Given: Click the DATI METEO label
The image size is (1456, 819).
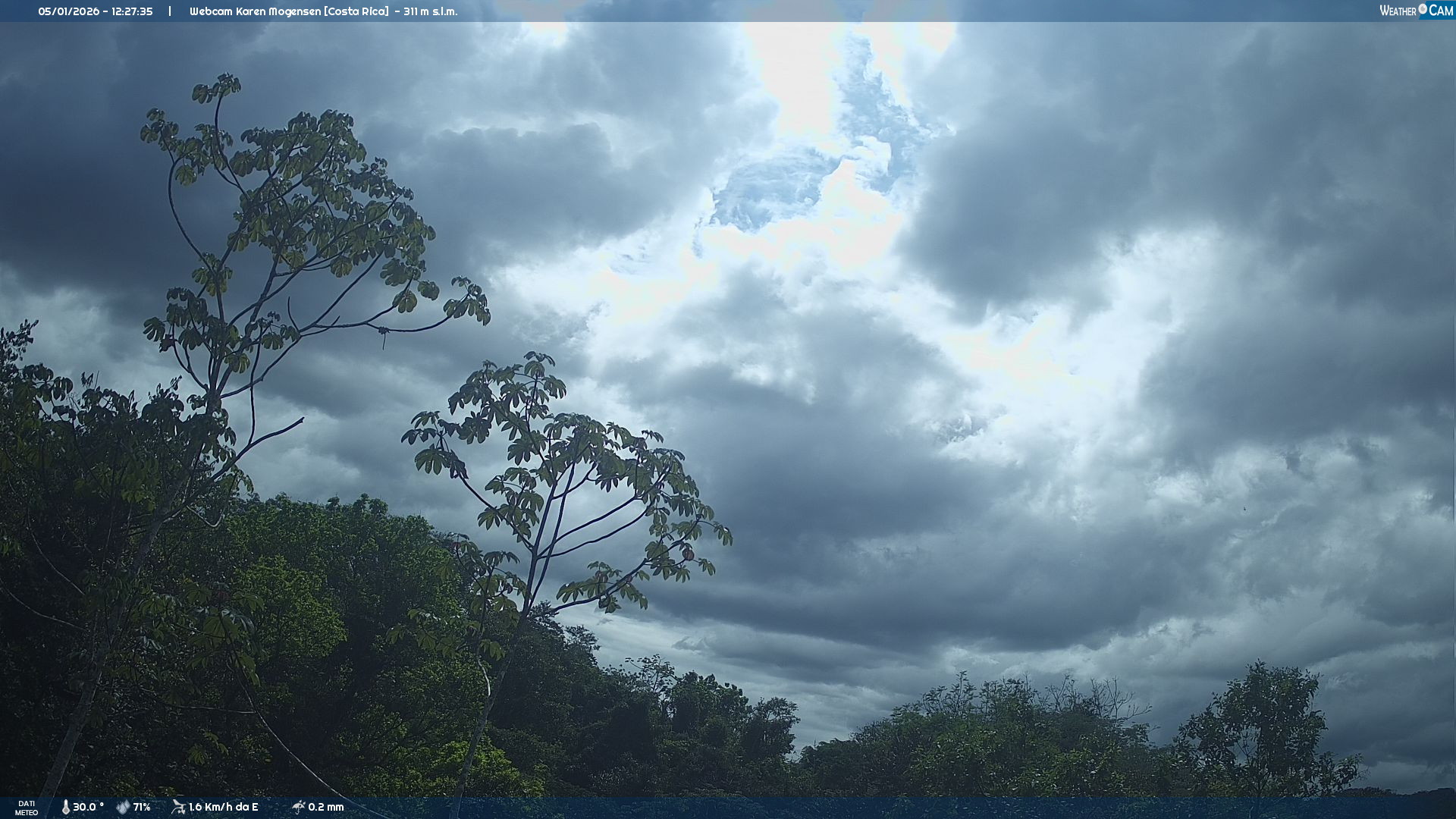Looking at the screenshot, I should pyautogui.click(x=27, y=808).
